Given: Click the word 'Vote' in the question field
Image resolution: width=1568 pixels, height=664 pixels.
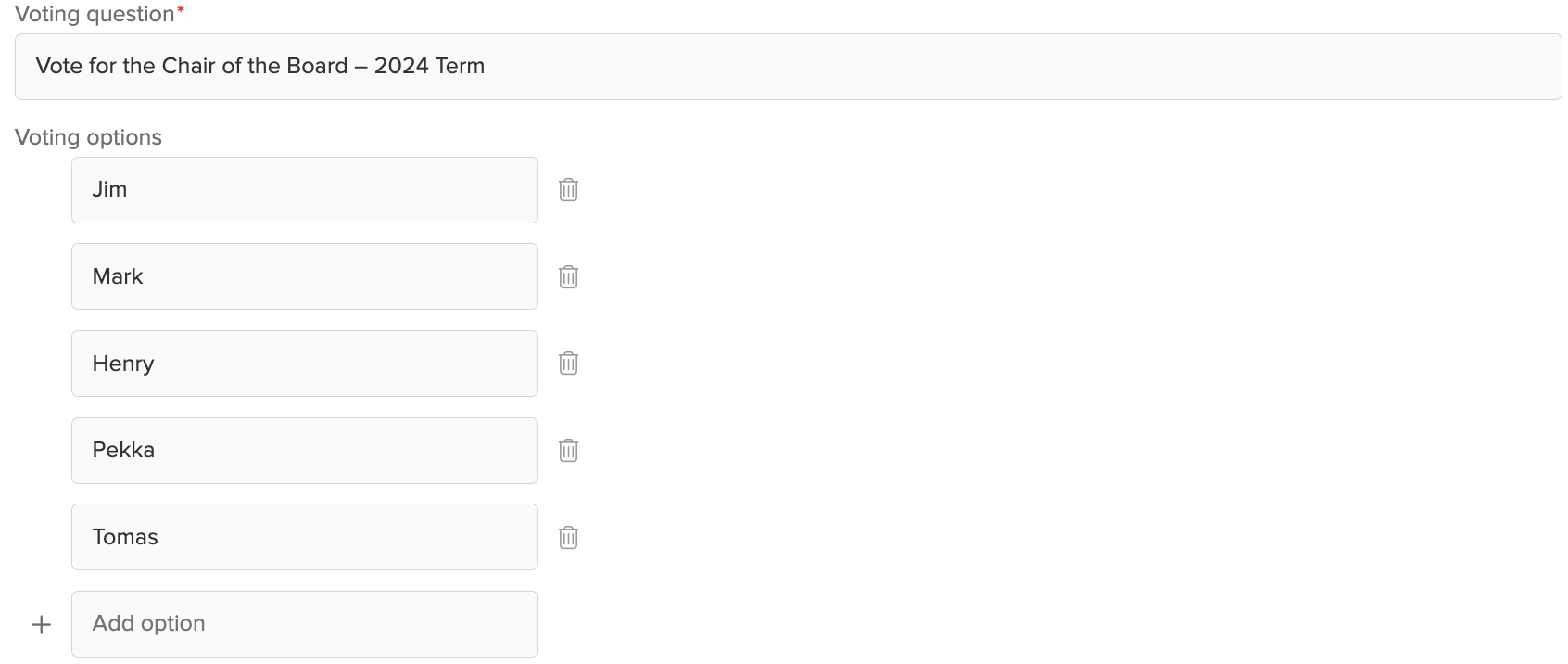Looking at the screenshot, I should point(59,66).
